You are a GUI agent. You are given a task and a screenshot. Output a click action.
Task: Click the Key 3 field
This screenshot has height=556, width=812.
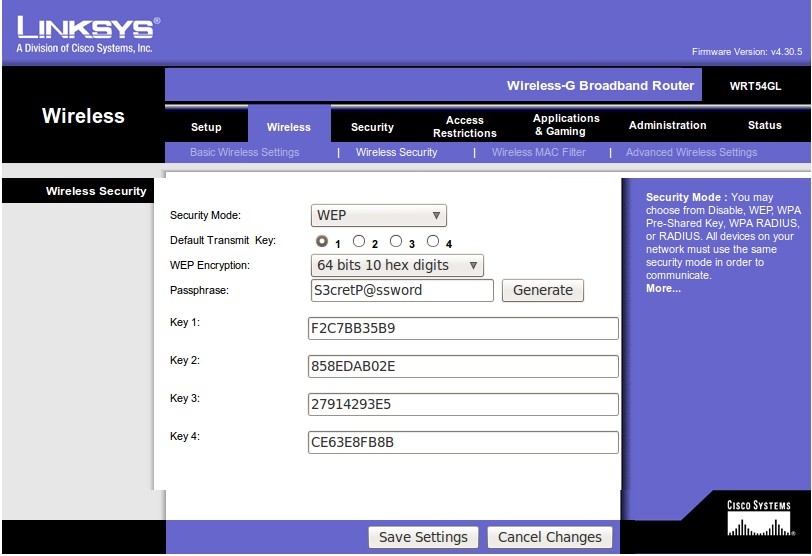[463, 404]
